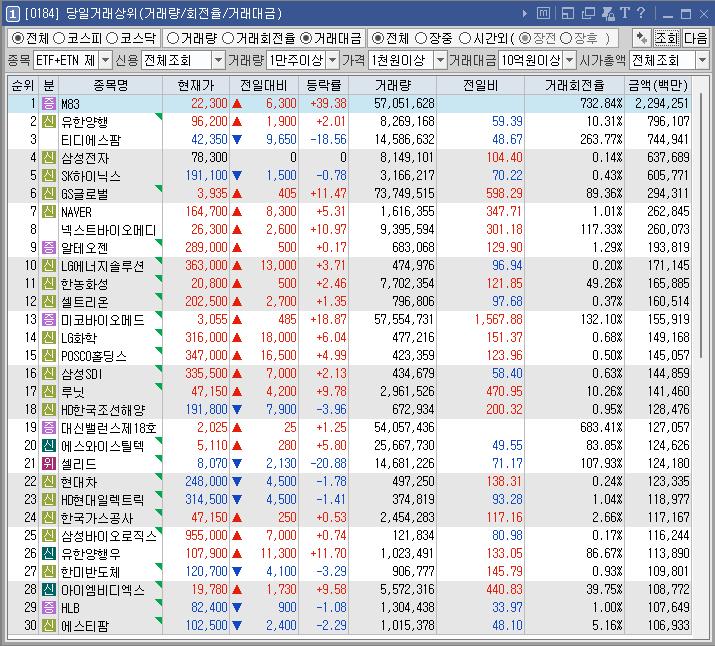Click the arrows link icon beside 조회
The image size is (715, 646).
(642, 38)
